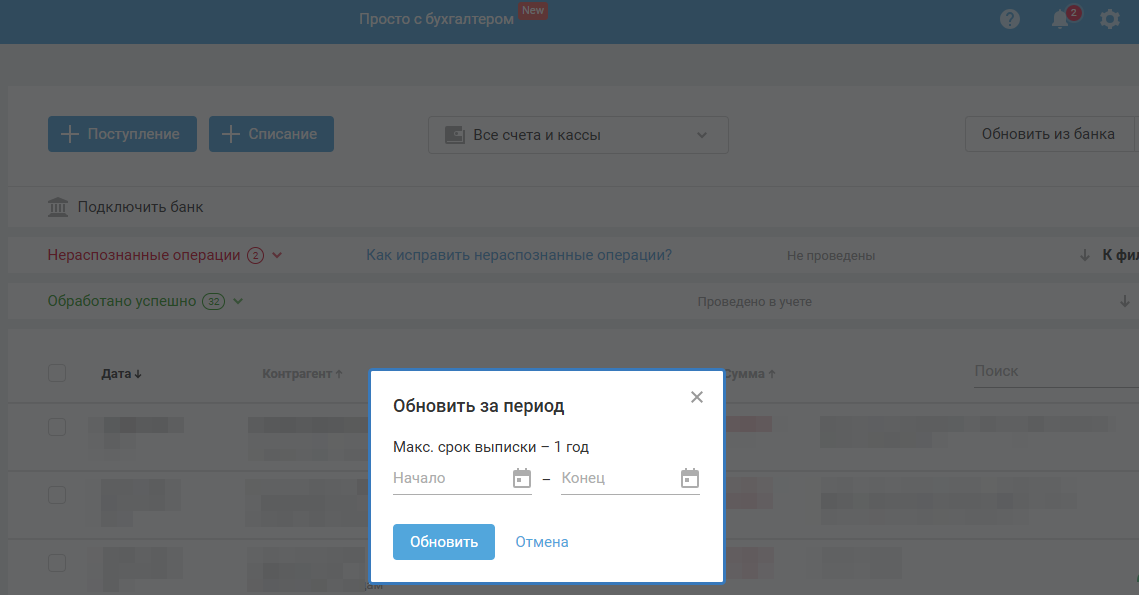Click the wallet icon in accounts selector
The width and height of the screenshot is (1139, 595).
[x=455, y=135]
